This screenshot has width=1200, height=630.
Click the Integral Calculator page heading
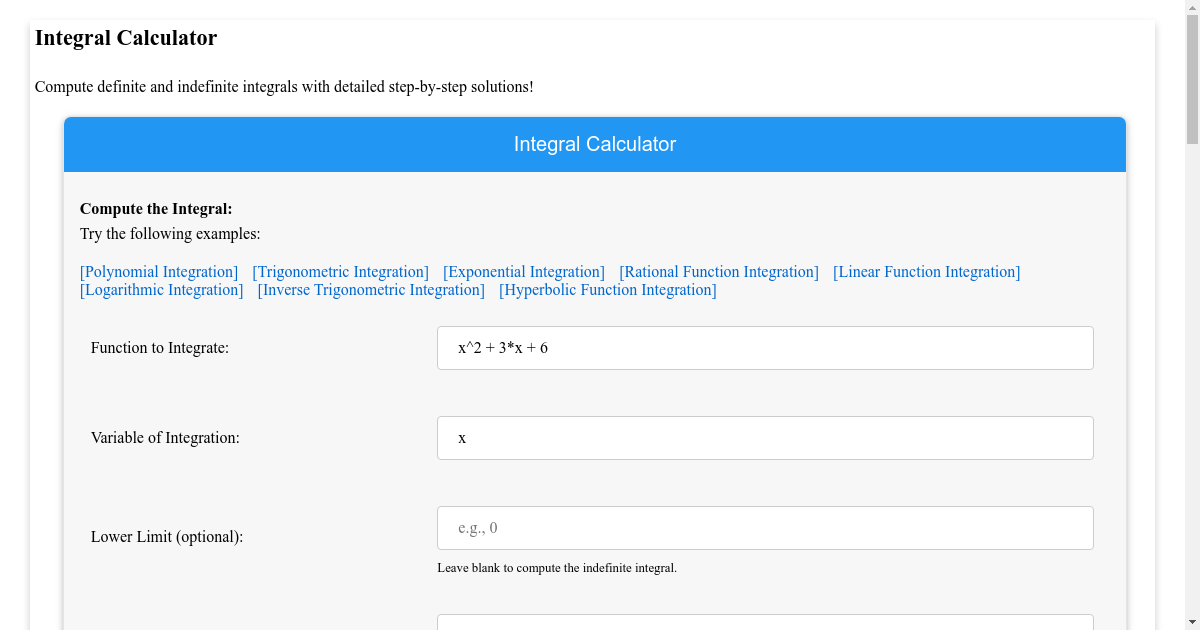pos(125,38)
